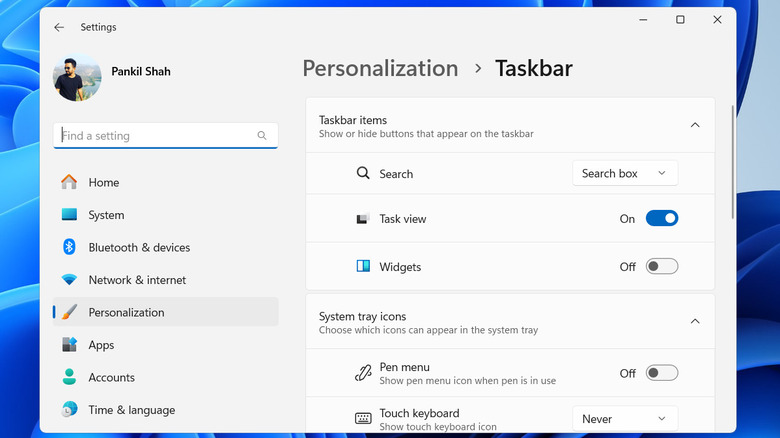
Task: Click 'Show or hide buttons that appear on the taskbar'
Action: (426, 133)
